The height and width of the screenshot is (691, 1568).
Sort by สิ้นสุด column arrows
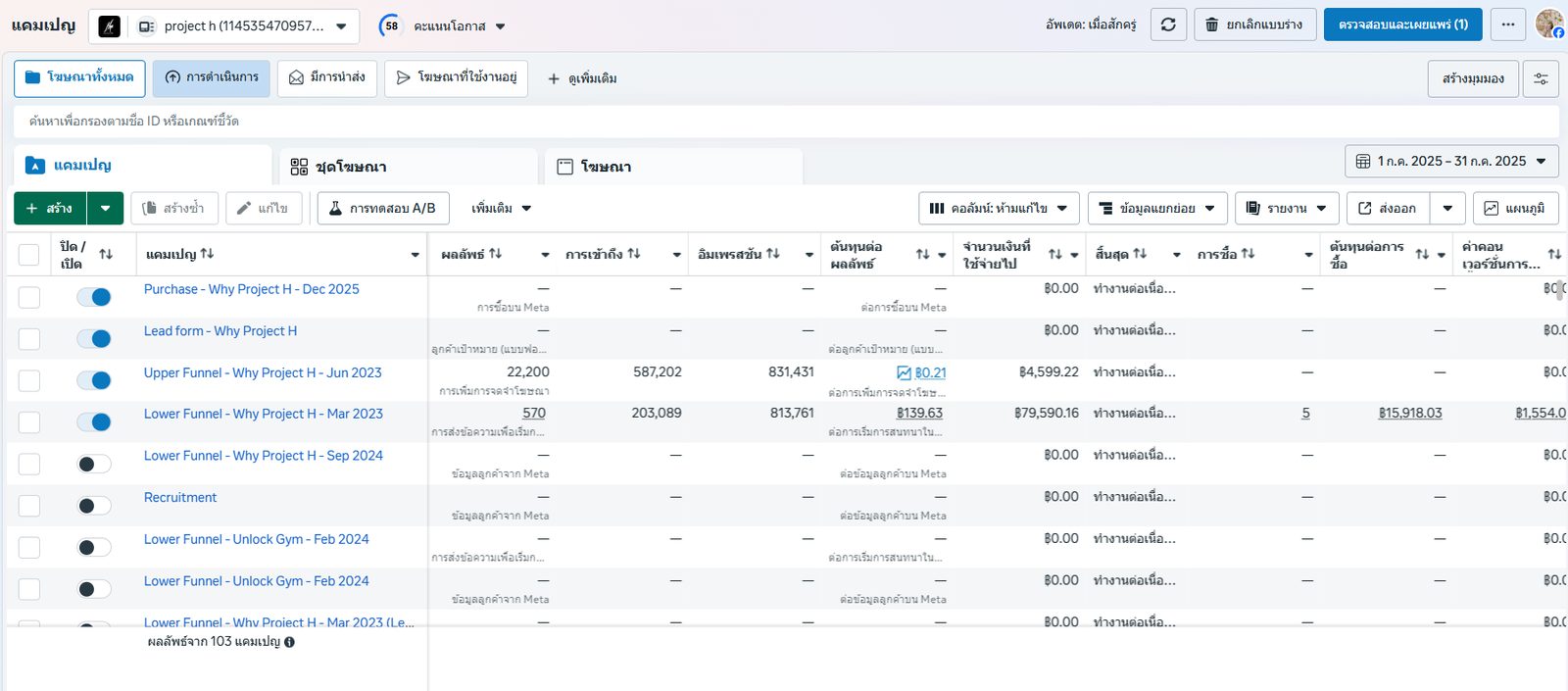1140,254
